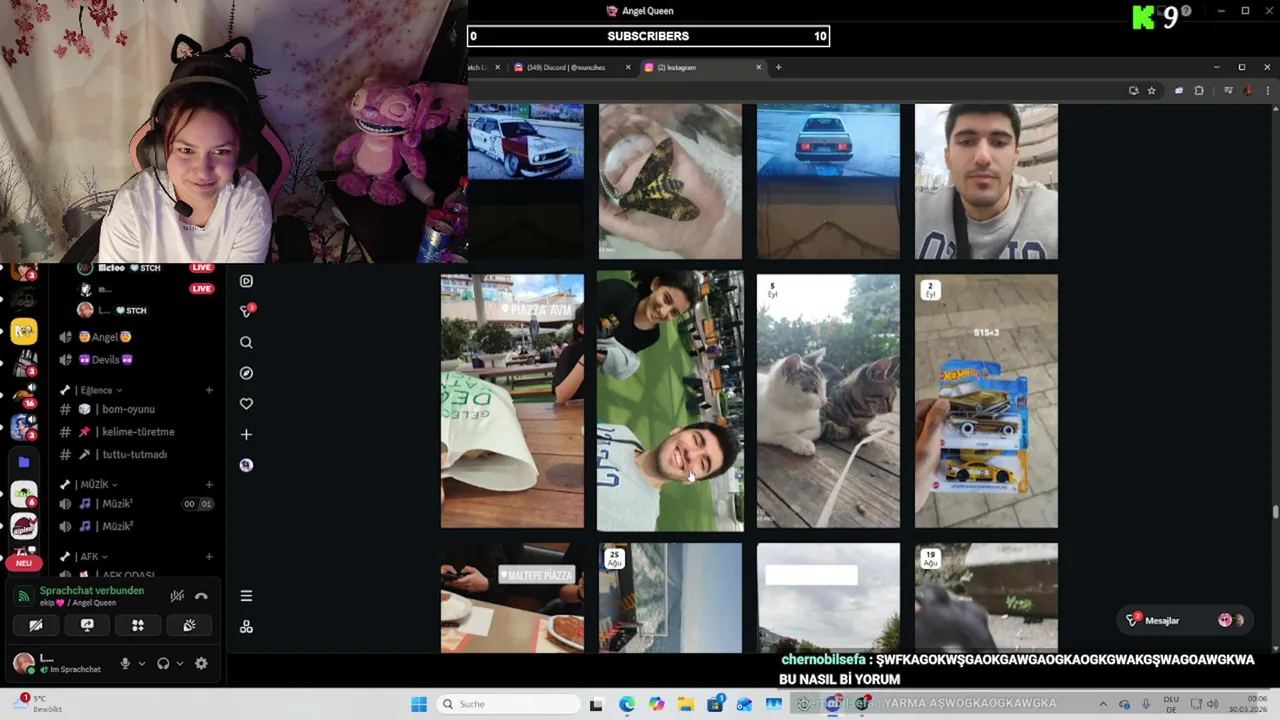The image size is (1280, 720).
Task: Toggle Discord headphone deafen
Action: (163, 663)
